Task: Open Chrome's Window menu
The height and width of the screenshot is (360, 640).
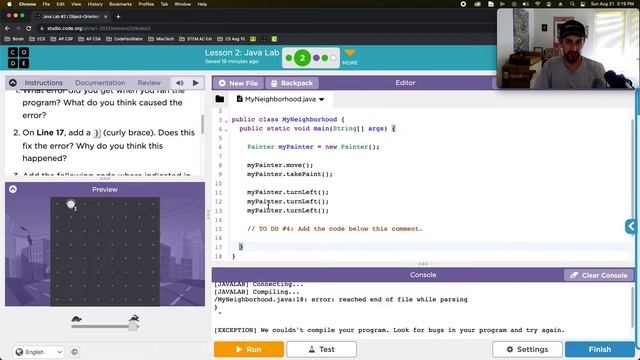Action: pos(182,4)
